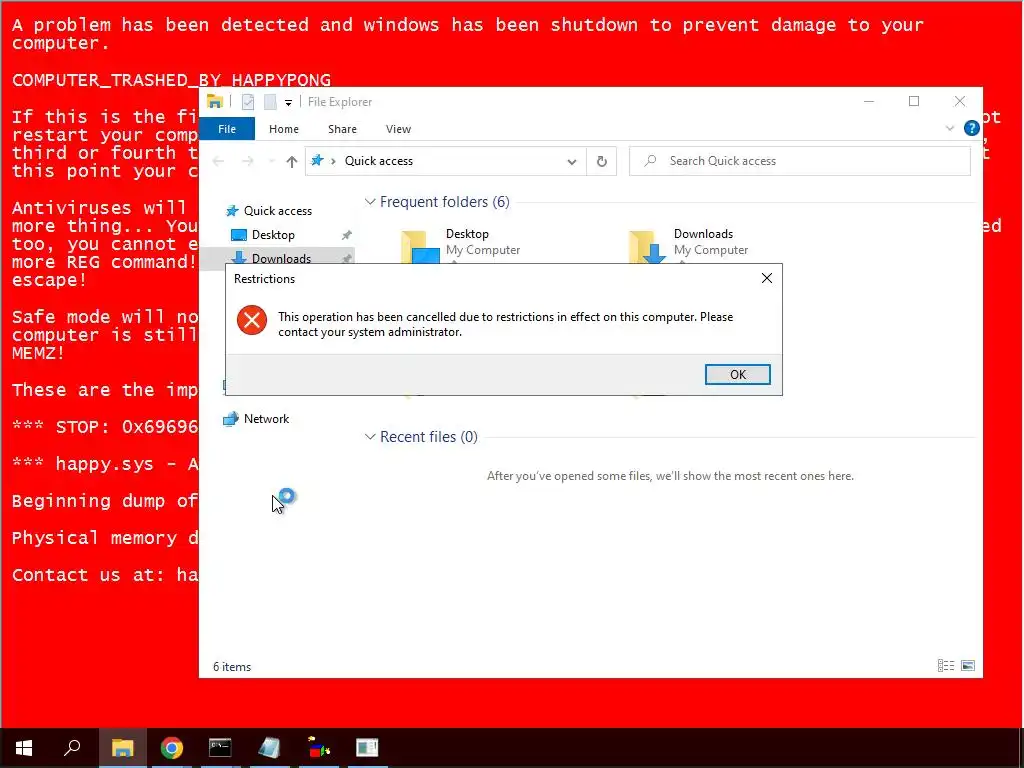1024x768 pixels.
Task: Collapse the Recent files group
Action: (370, 436)
